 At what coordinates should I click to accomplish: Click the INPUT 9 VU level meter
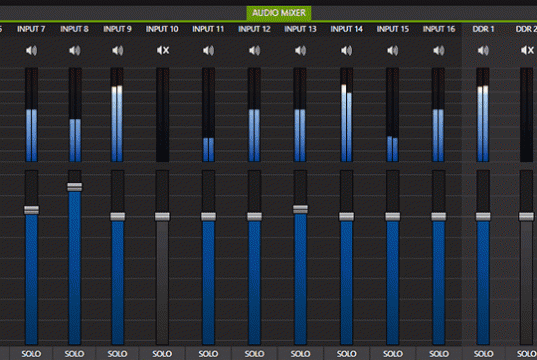pyautogui.click(x=117, y=115)
